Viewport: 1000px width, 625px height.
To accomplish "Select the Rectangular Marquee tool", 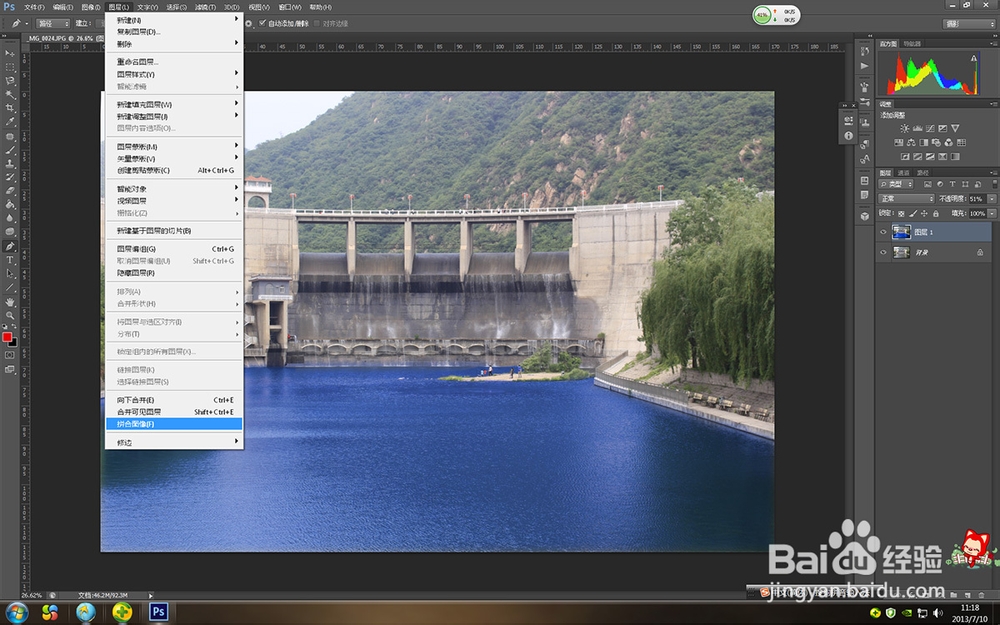I will pos(10,67).
